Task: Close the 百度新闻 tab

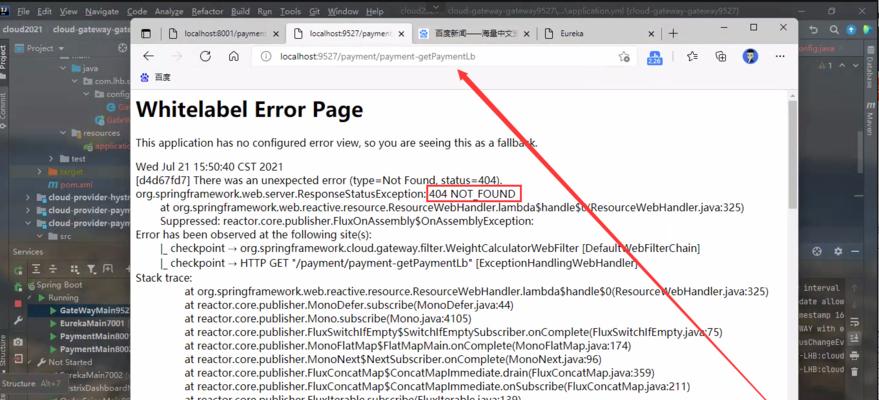Action: coord(526,34)
